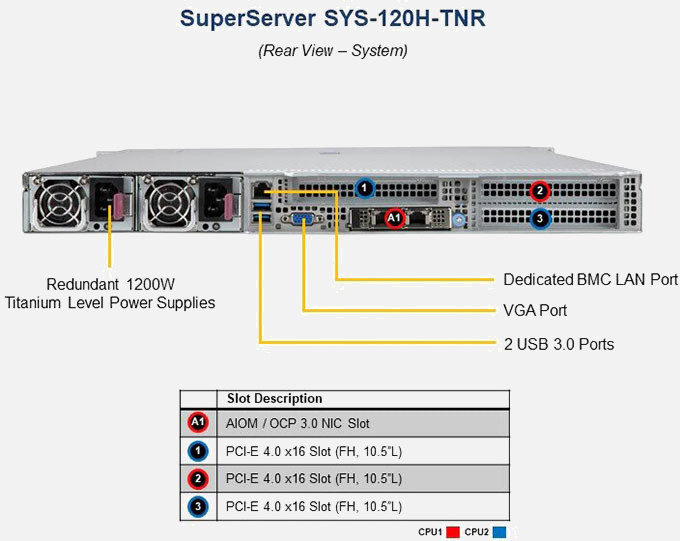Click the "Redundant 1200W" label text

point(111,285)
